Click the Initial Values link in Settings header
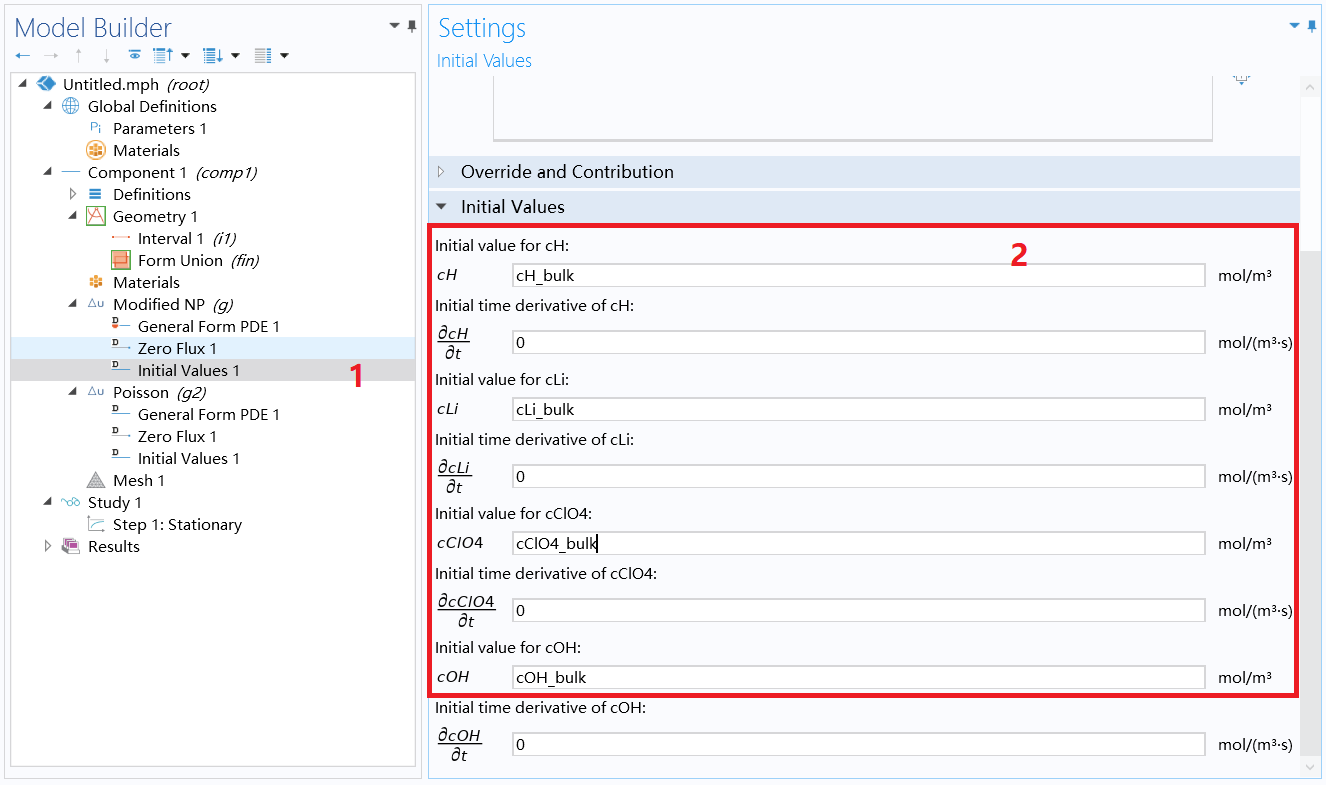1326x785 pixels. (x=482, y=60)
